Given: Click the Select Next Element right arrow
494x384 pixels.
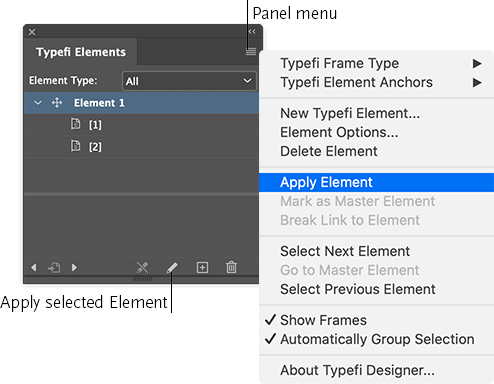Looking at the screenshot, I should pos(74,267).
